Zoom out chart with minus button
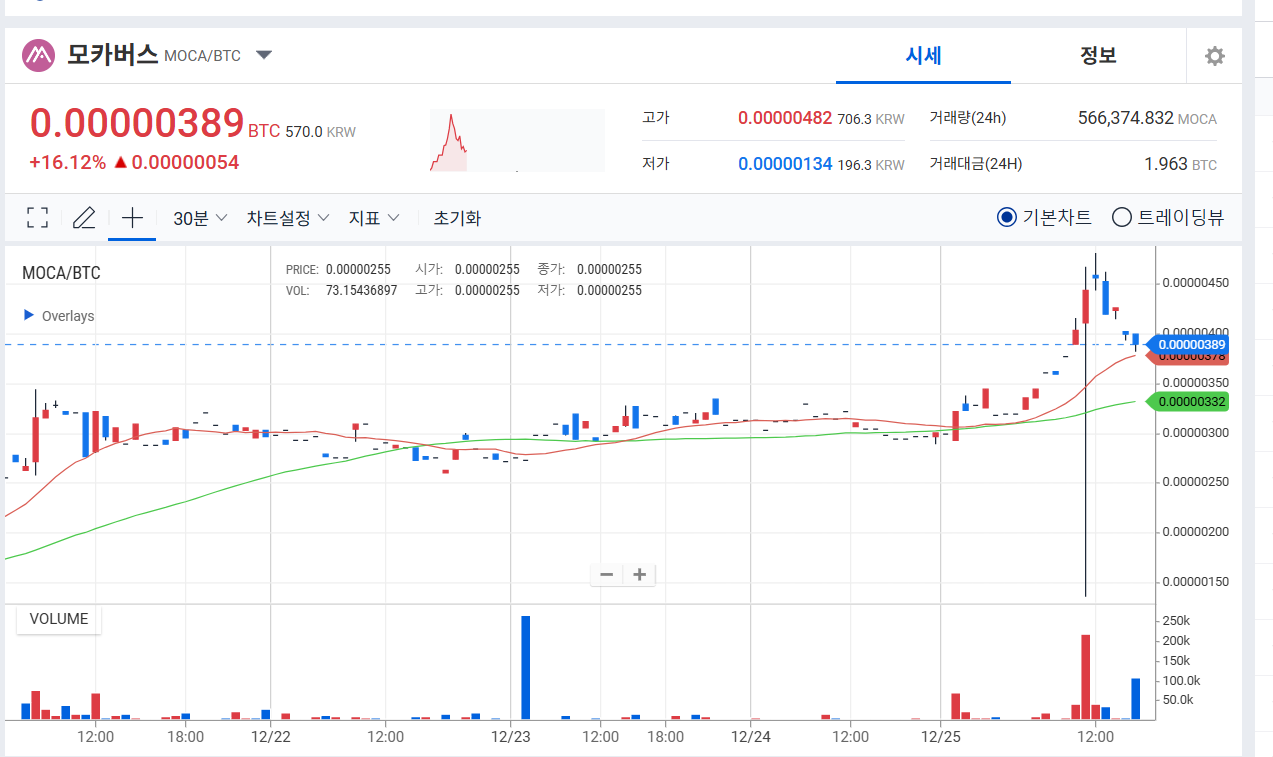Image resolution: width=1273 pixels, height=757 pixels. [606, 574]
